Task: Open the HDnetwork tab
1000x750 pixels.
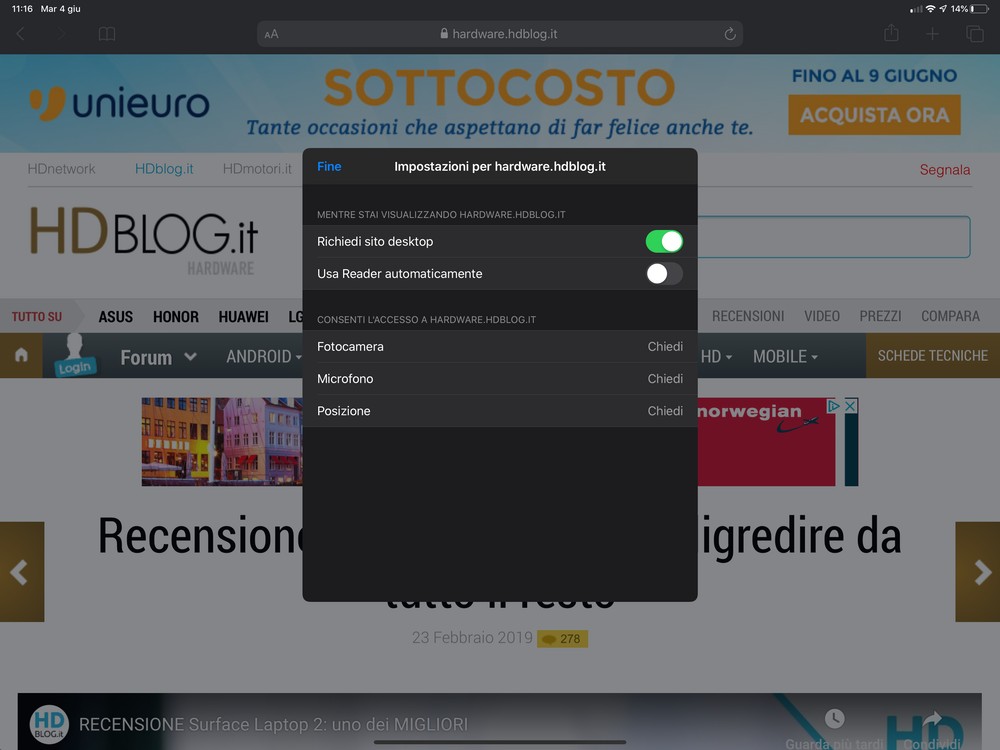Action: [x=61, y=169]
